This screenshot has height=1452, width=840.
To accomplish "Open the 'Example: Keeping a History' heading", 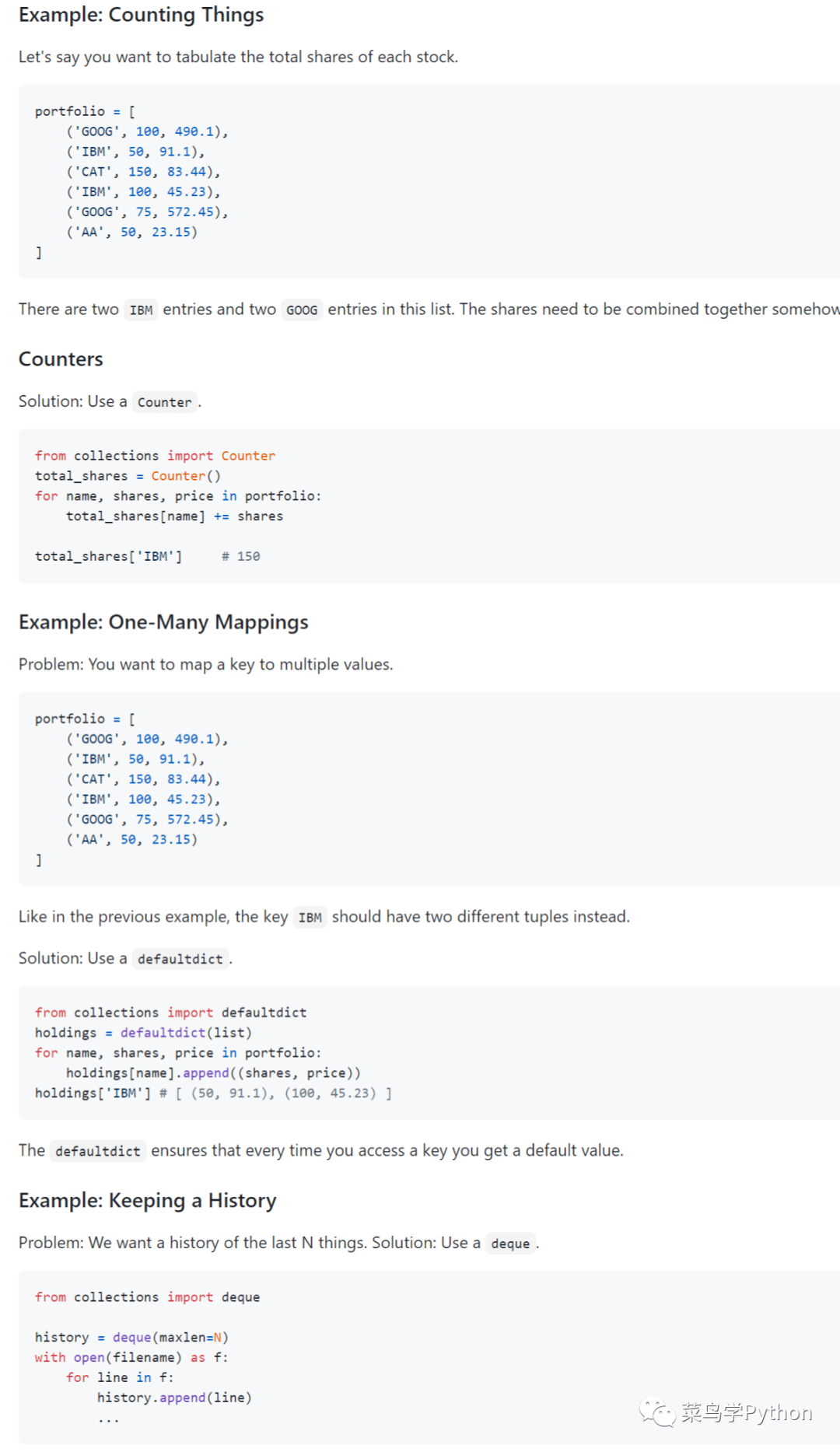I will (147, 1201).
